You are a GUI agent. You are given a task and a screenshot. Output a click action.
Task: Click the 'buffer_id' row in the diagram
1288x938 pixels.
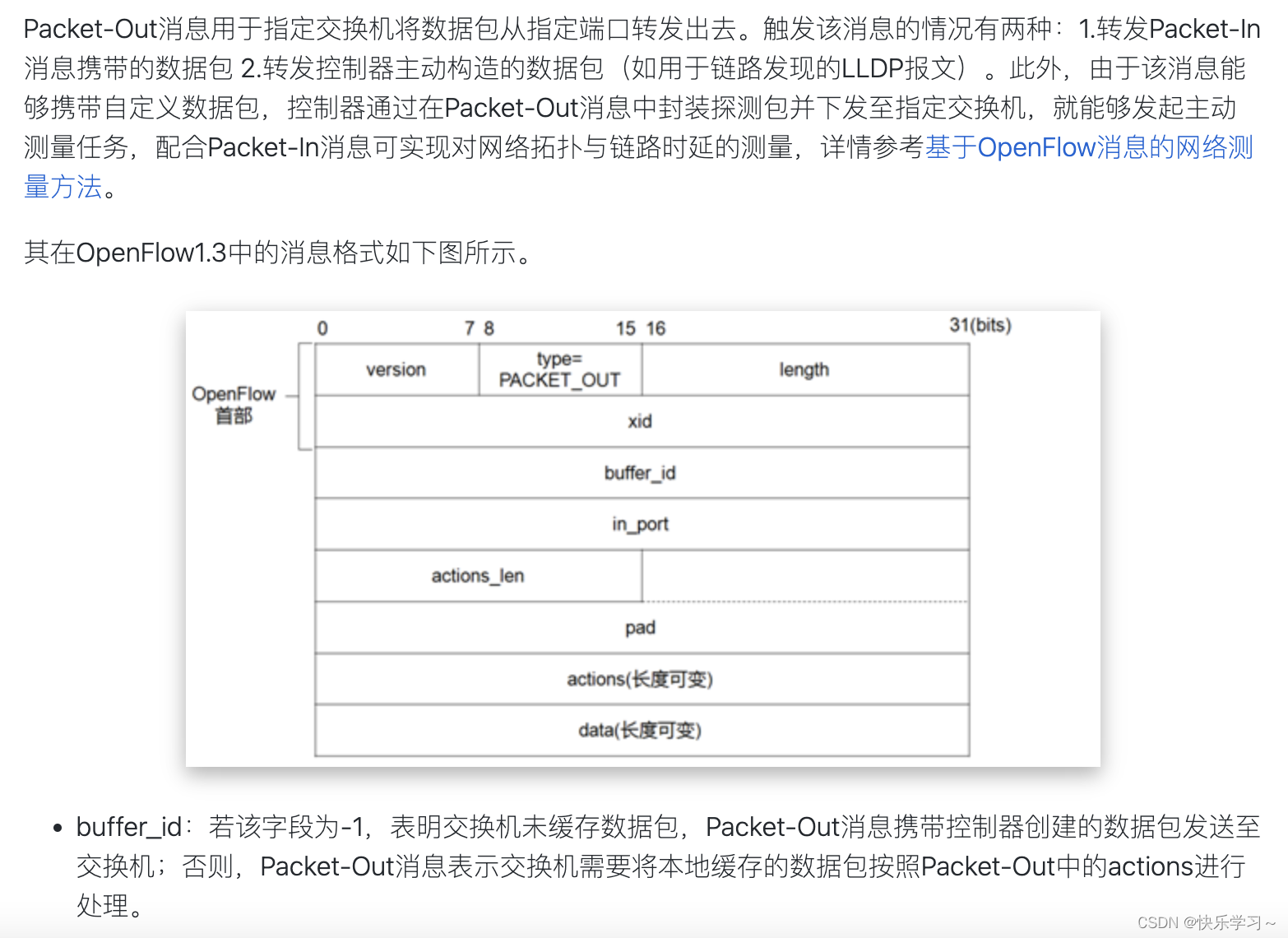(642, 473)
